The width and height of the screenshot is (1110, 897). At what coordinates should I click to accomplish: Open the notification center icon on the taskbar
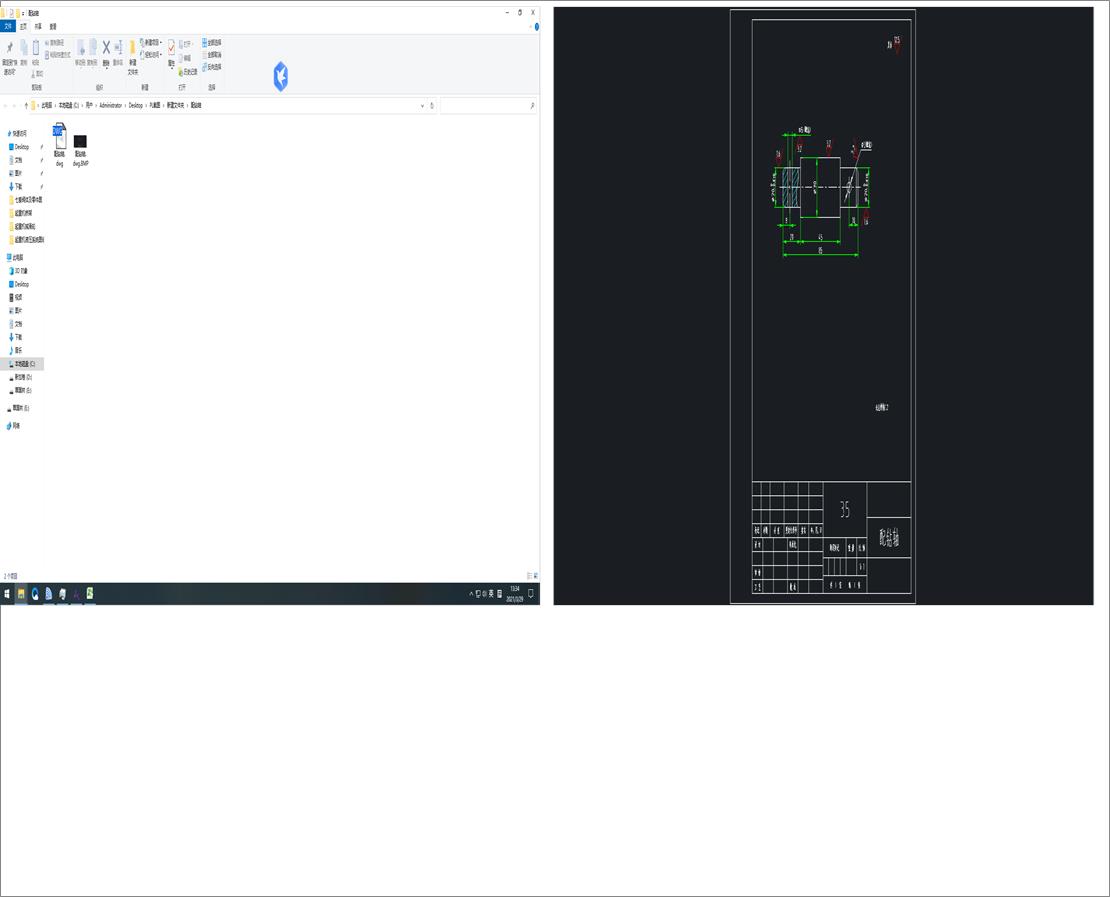[x=531, y=594]
